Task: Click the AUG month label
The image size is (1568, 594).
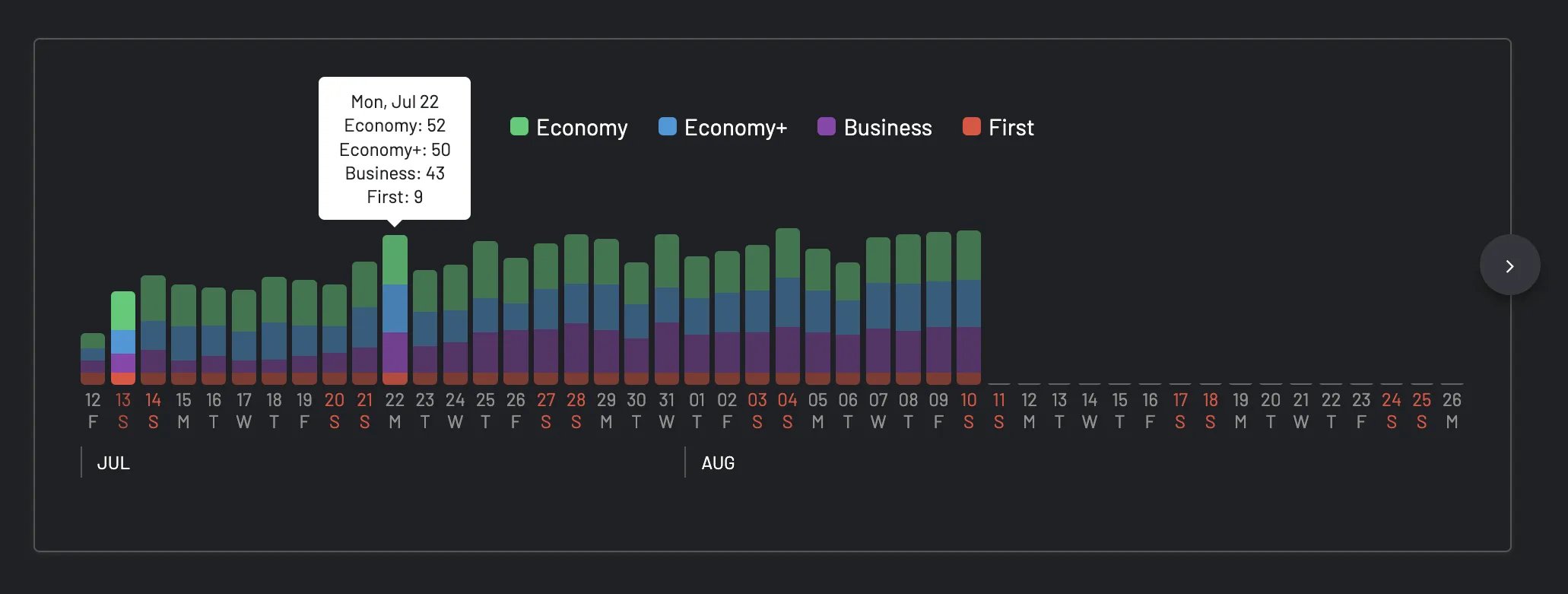Action: pos(718,462)
